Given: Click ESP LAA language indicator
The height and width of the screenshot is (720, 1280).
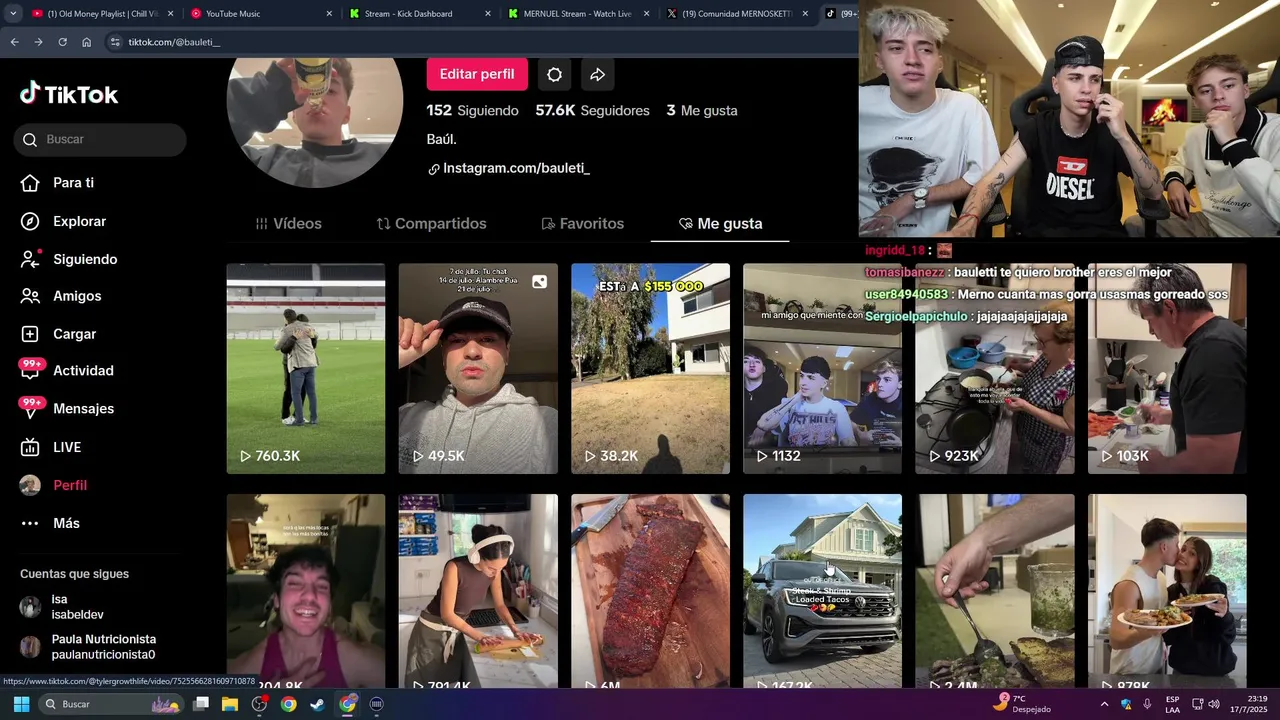Looking at the screenshot, I should (x=1172, y=704).
